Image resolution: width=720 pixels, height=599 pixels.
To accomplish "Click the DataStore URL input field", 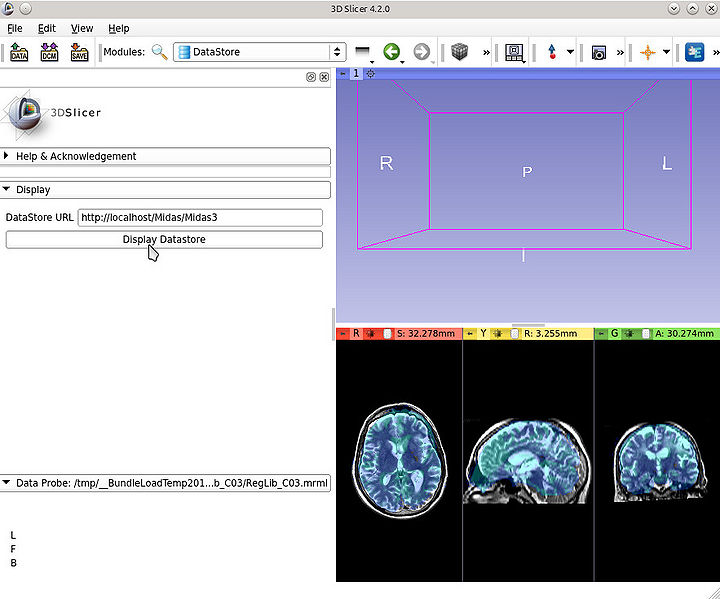I will pyautogui.click(x=200, y=217).
